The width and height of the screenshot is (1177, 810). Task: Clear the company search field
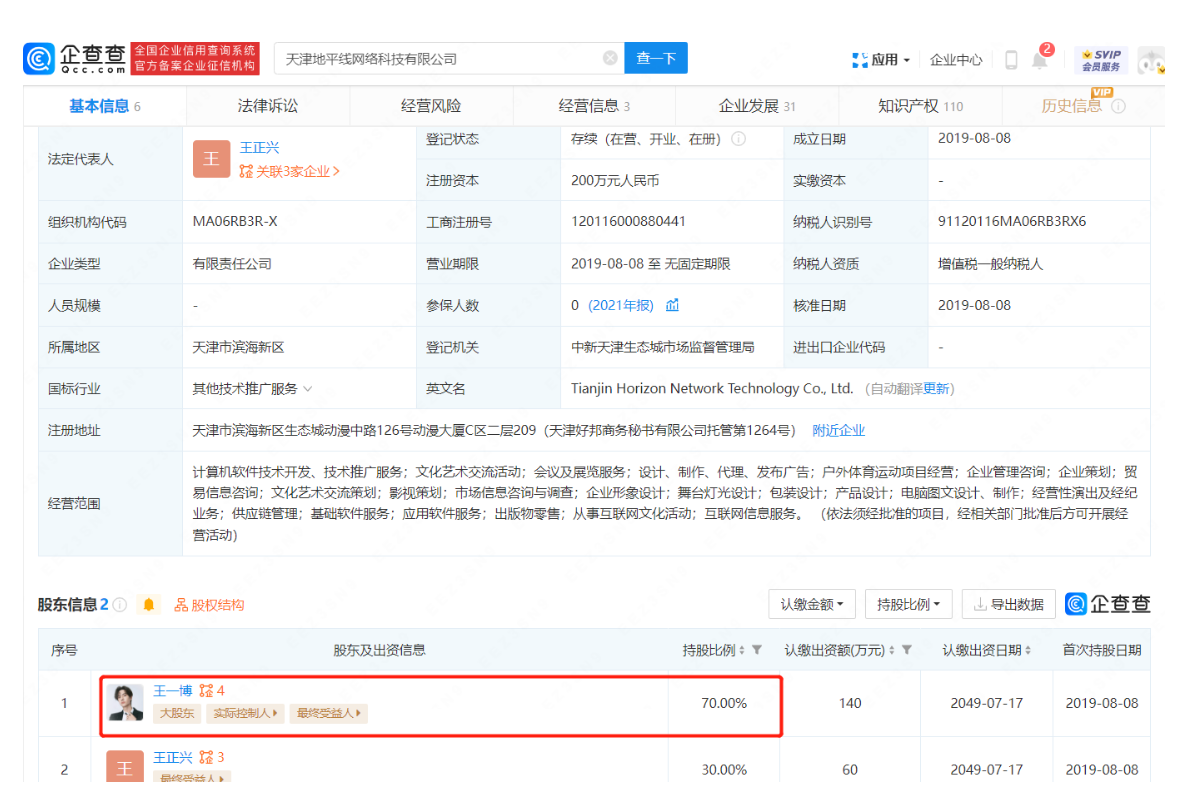[610, 59]
